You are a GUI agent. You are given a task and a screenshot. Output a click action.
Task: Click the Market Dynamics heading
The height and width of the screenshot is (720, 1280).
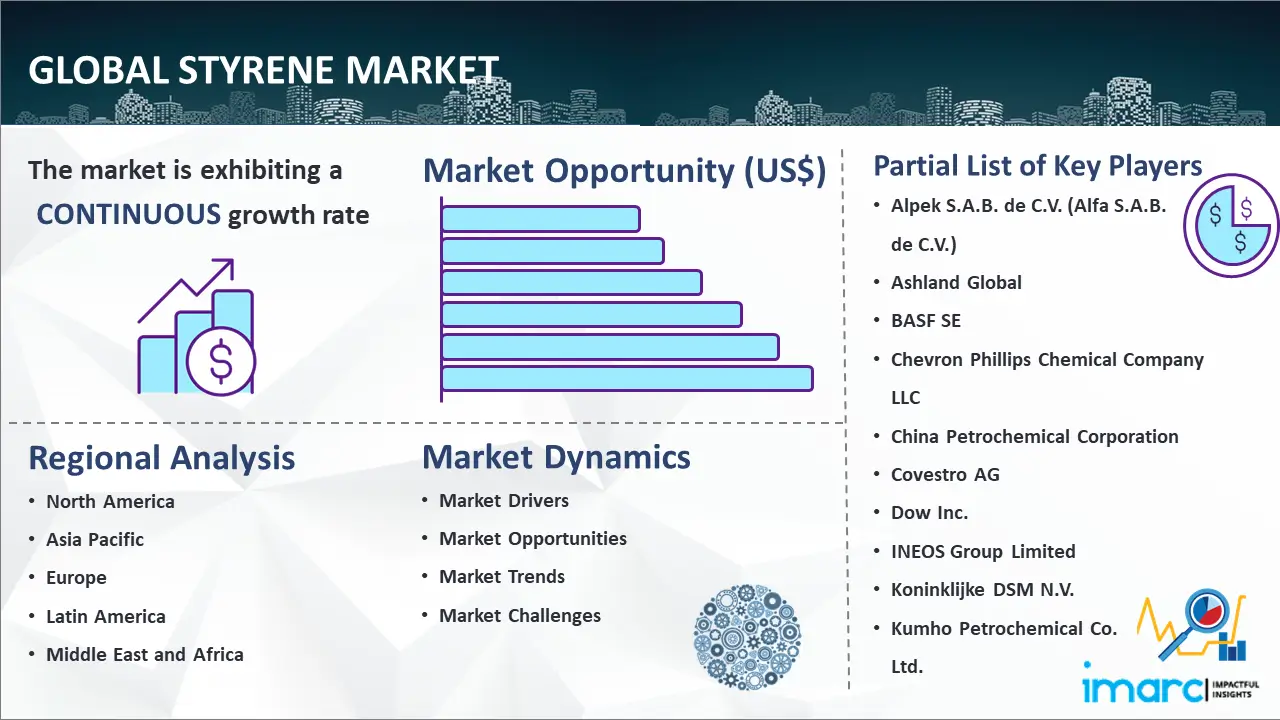click(x=556, y=457)
